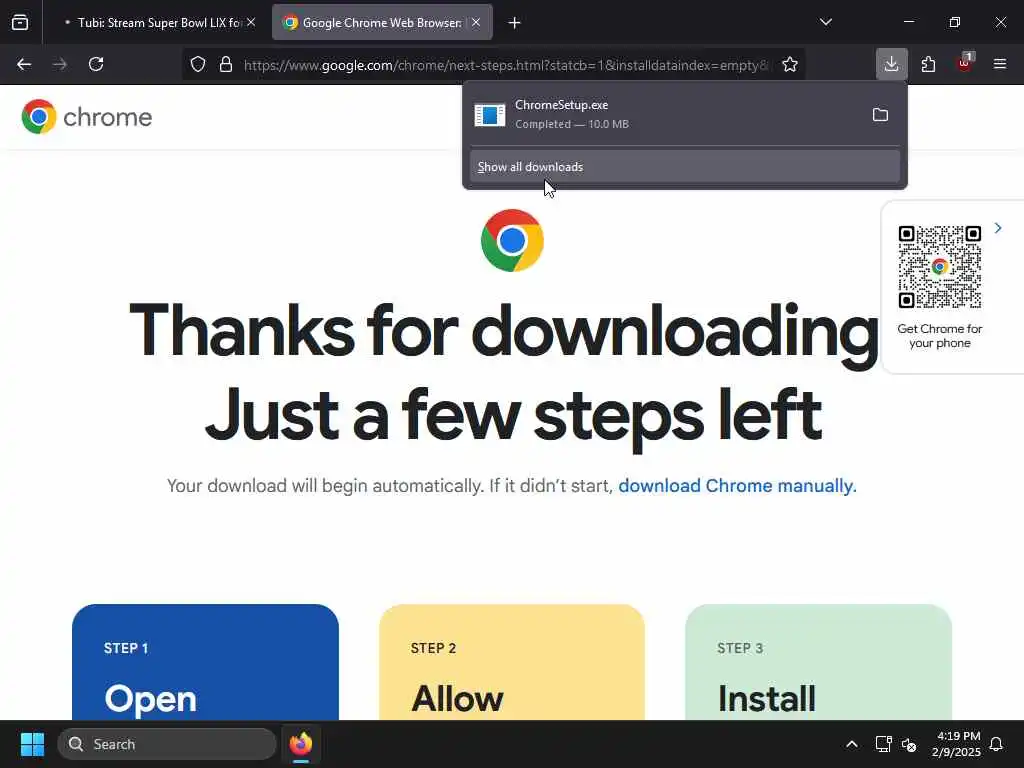Click the ChromeSetup.exe file icon
This screenshot has width=1024, height=768.
[490, 115]
